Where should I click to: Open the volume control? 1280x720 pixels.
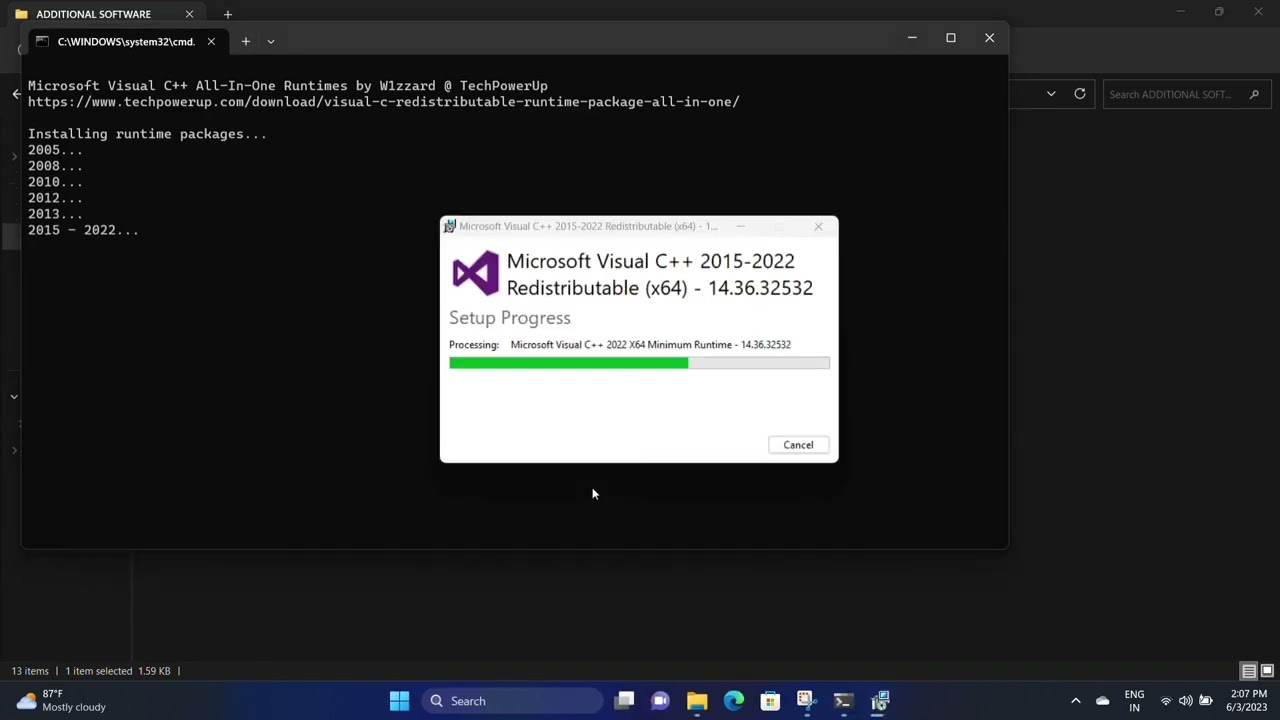tap(1186, 701)
